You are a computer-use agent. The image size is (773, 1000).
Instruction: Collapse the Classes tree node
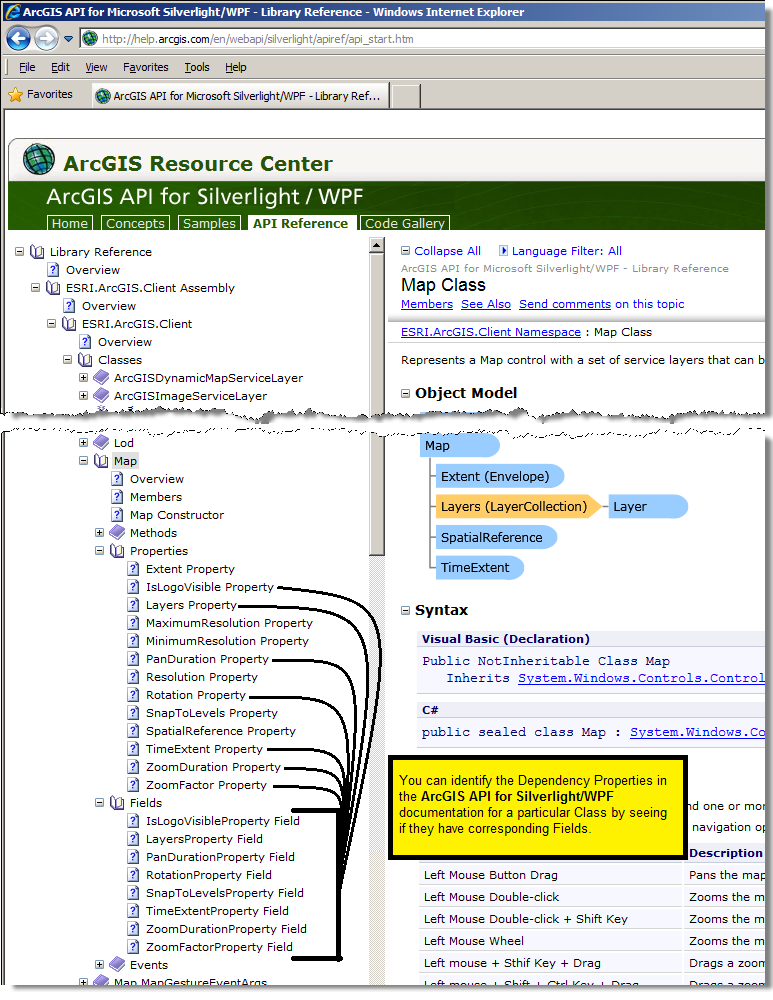(x=68, y=359)
